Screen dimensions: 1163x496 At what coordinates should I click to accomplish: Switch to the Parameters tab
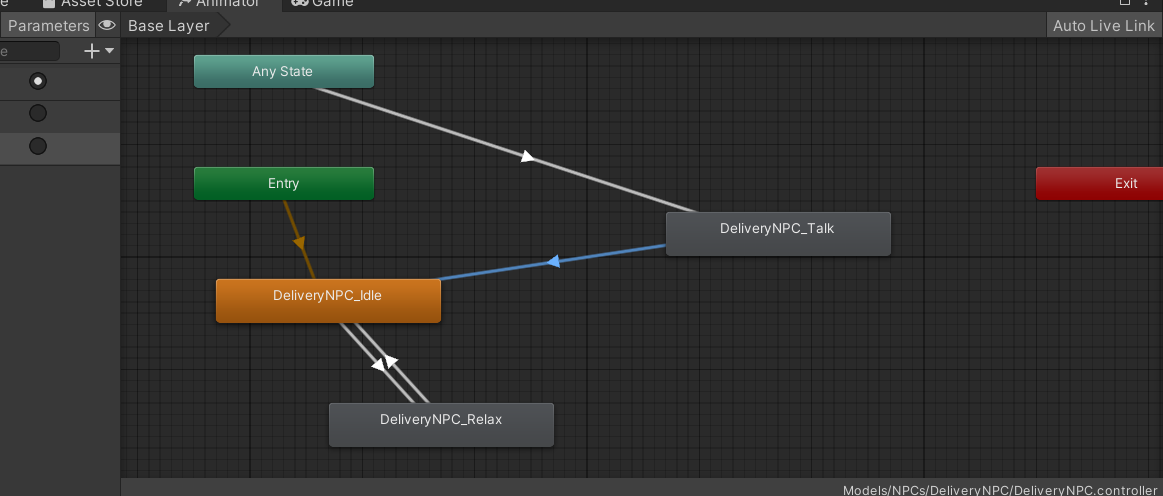coord(48,26)
